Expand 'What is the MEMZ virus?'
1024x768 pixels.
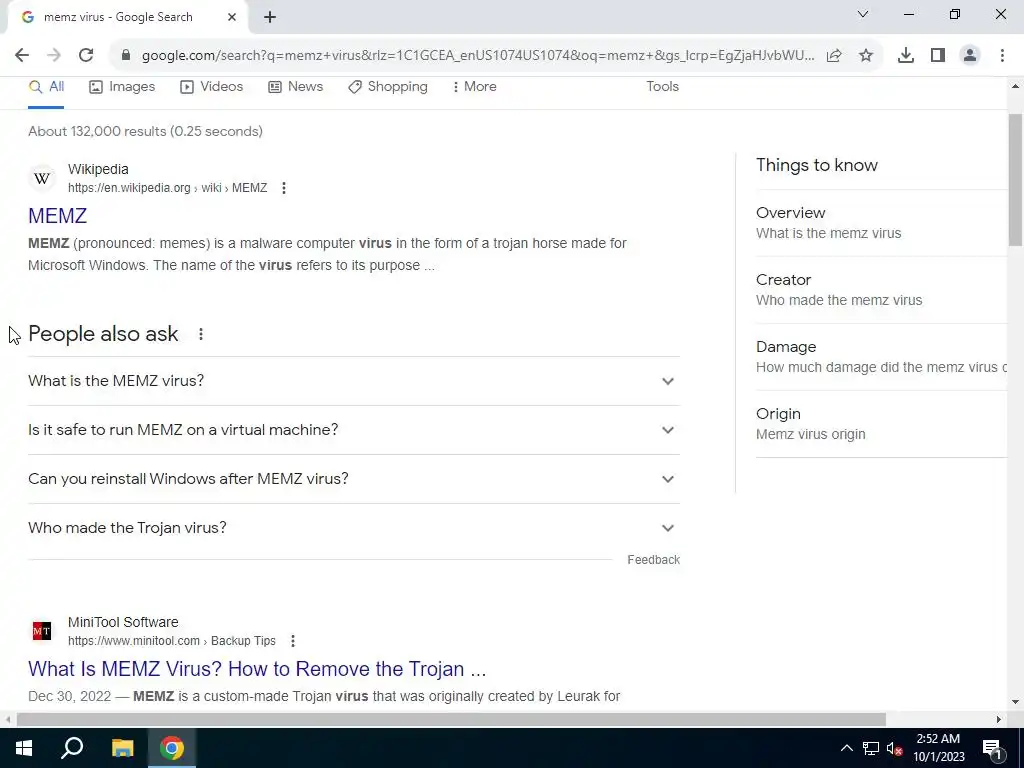pos(353,381)
